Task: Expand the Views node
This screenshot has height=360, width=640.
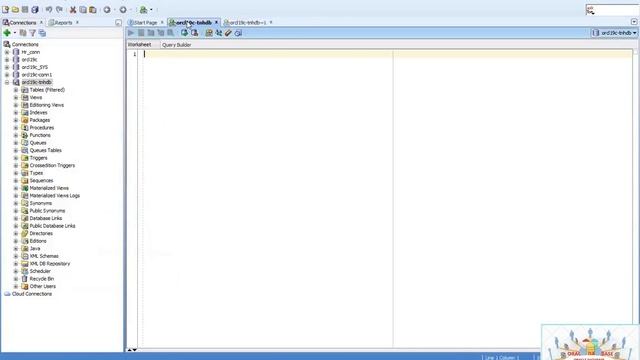Action: tap(16, 98)
